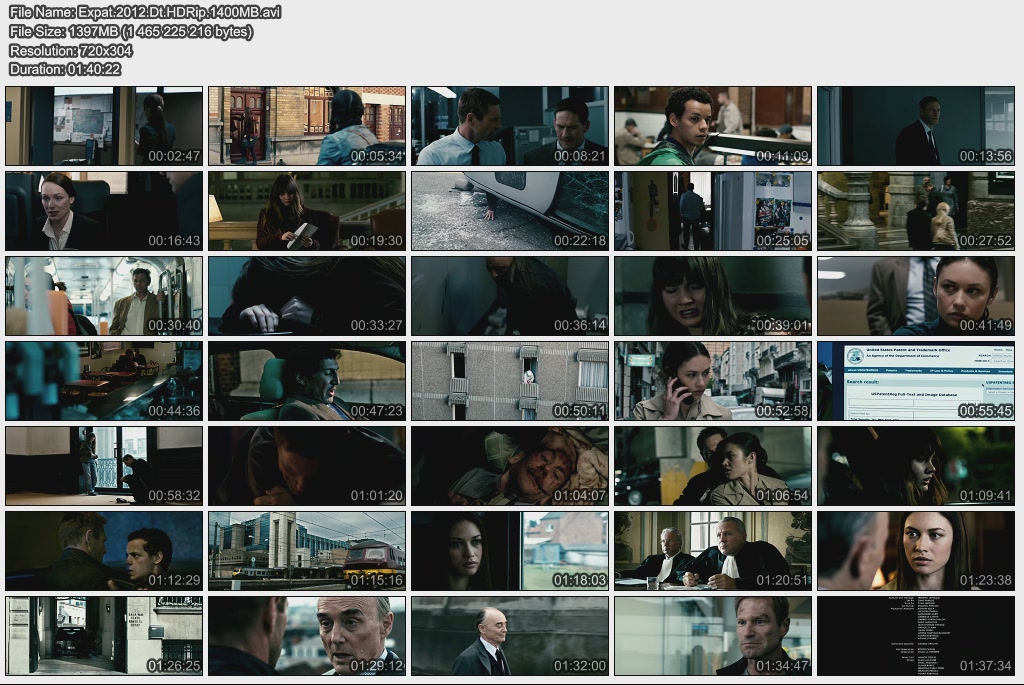Image resolution: width=1024 pixels, height=685 pixels.
Task: Click the Resolution 720x304 text
Action: pyautogui.click(x=71, y=50)
